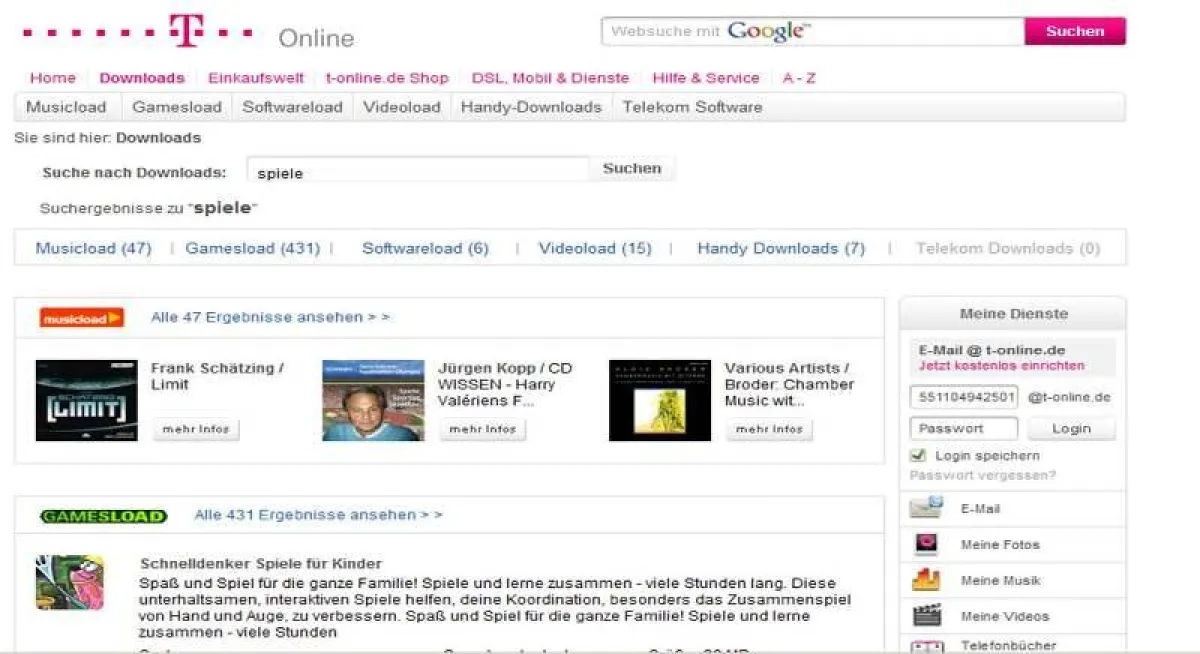Switch to the Gamesload (431) results tab
1200x654 pixels.
(252, 248)
